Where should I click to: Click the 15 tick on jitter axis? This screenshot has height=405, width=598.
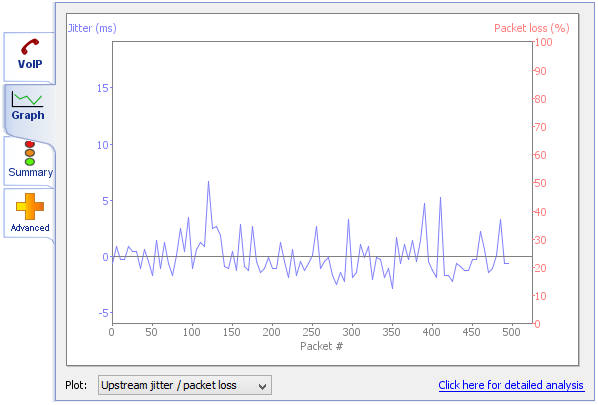tap(103, 88)
